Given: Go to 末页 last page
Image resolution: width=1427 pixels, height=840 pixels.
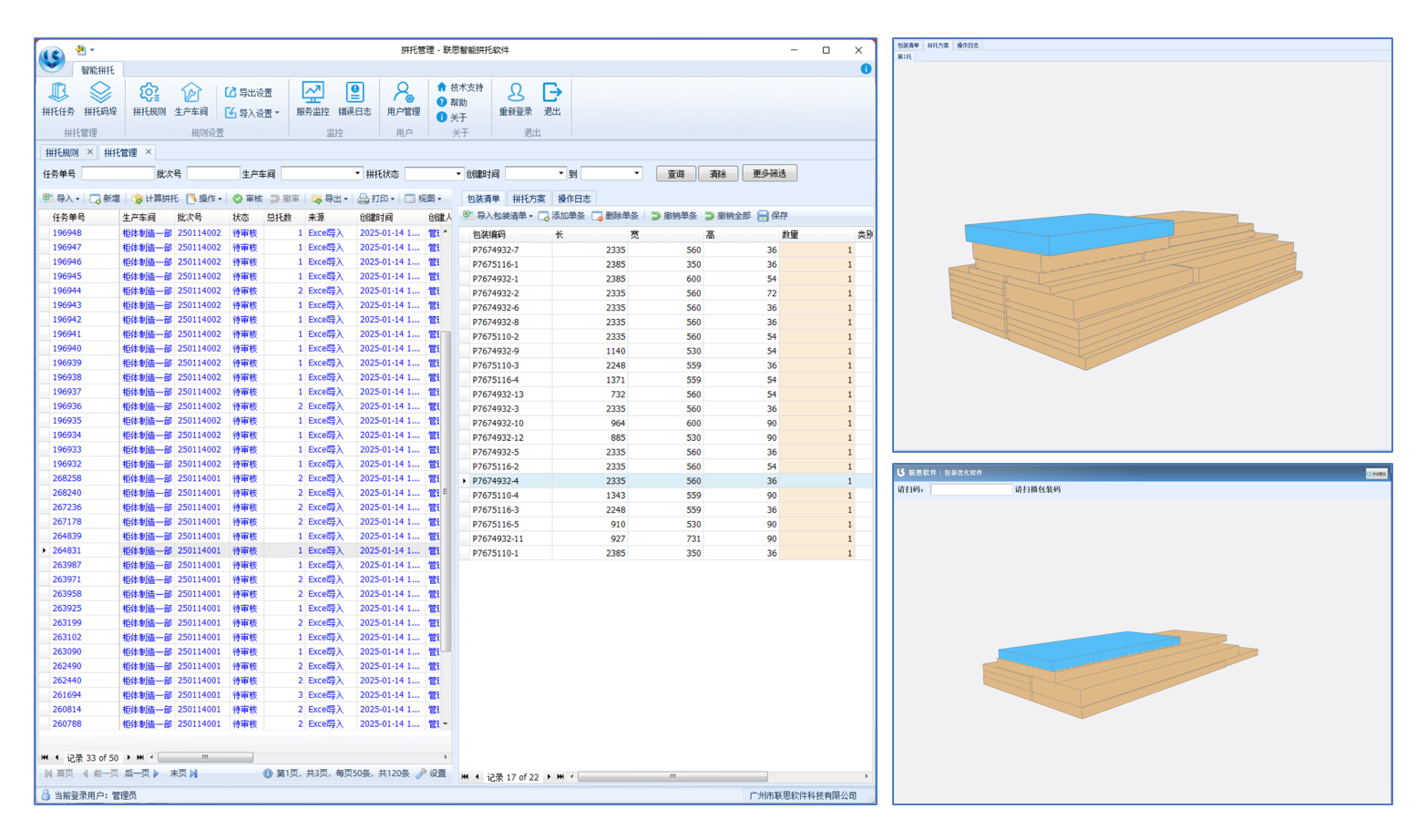Looking at the screenshot, I should pos(183,773).
